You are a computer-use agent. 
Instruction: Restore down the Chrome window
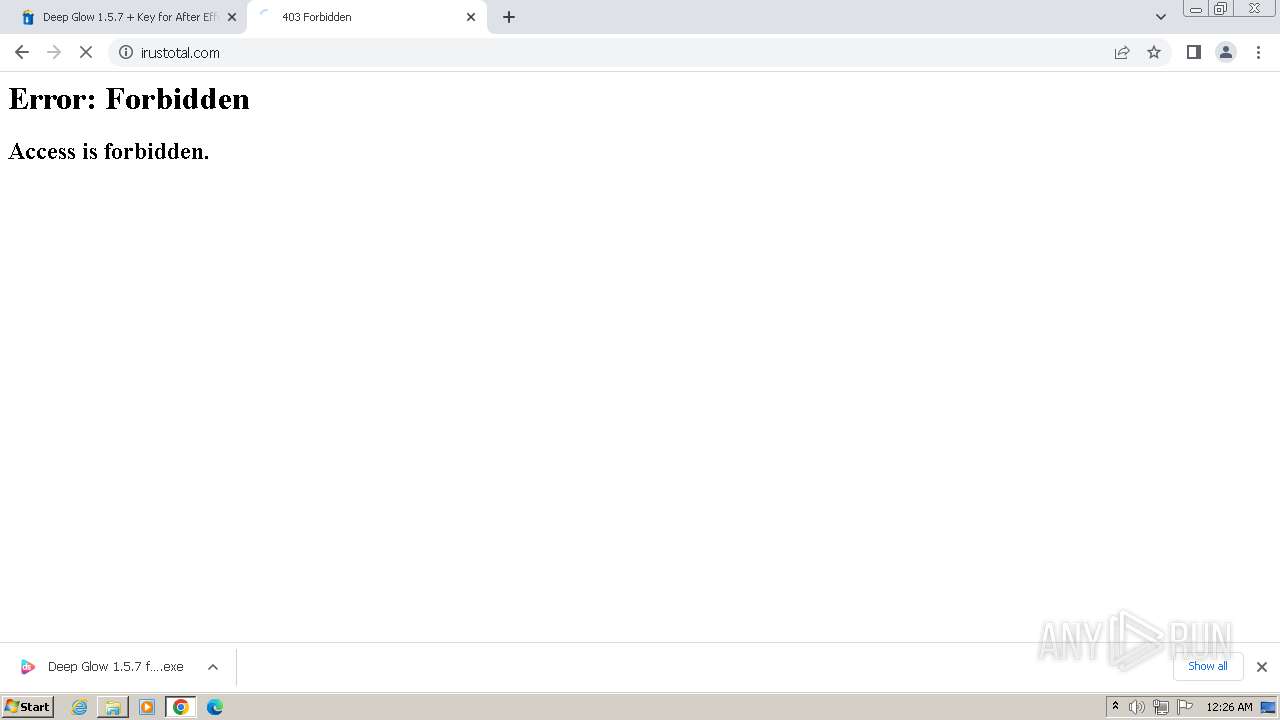pyautogui.click(x=1221, y=9)
